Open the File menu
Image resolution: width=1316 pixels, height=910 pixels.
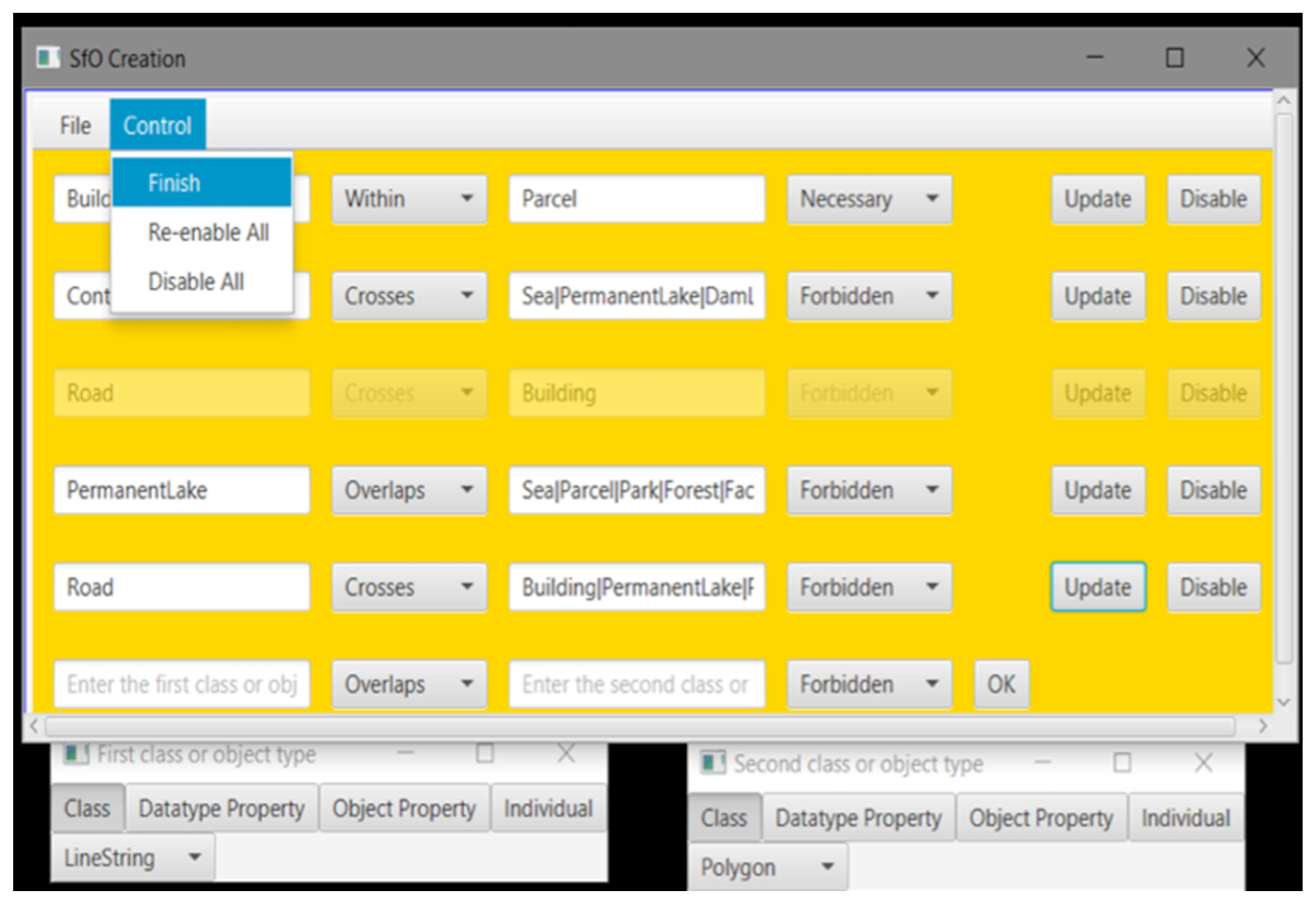click(75, 125)
